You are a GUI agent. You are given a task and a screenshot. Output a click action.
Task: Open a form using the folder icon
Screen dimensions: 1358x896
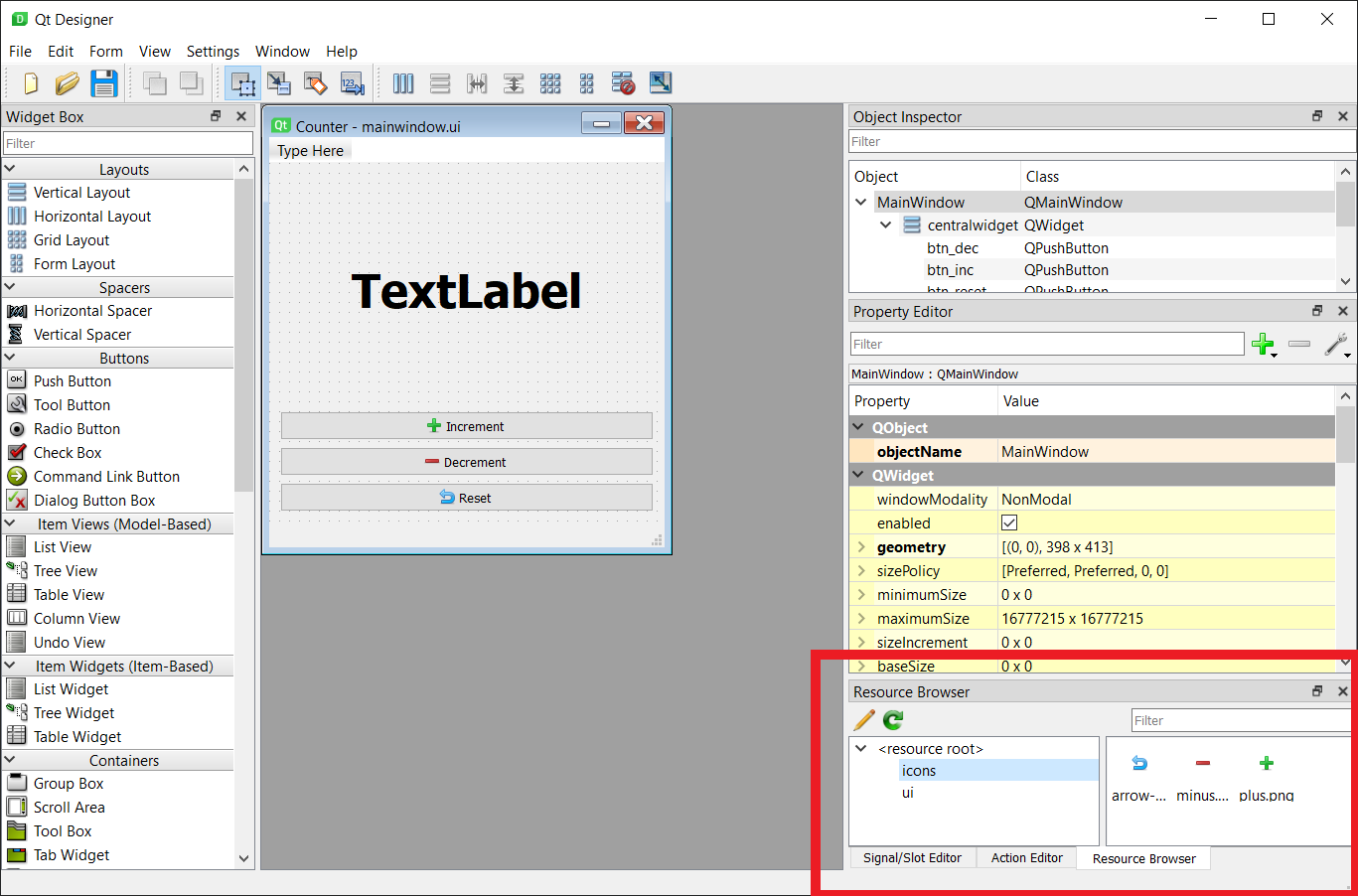click(x=67, y=83)
